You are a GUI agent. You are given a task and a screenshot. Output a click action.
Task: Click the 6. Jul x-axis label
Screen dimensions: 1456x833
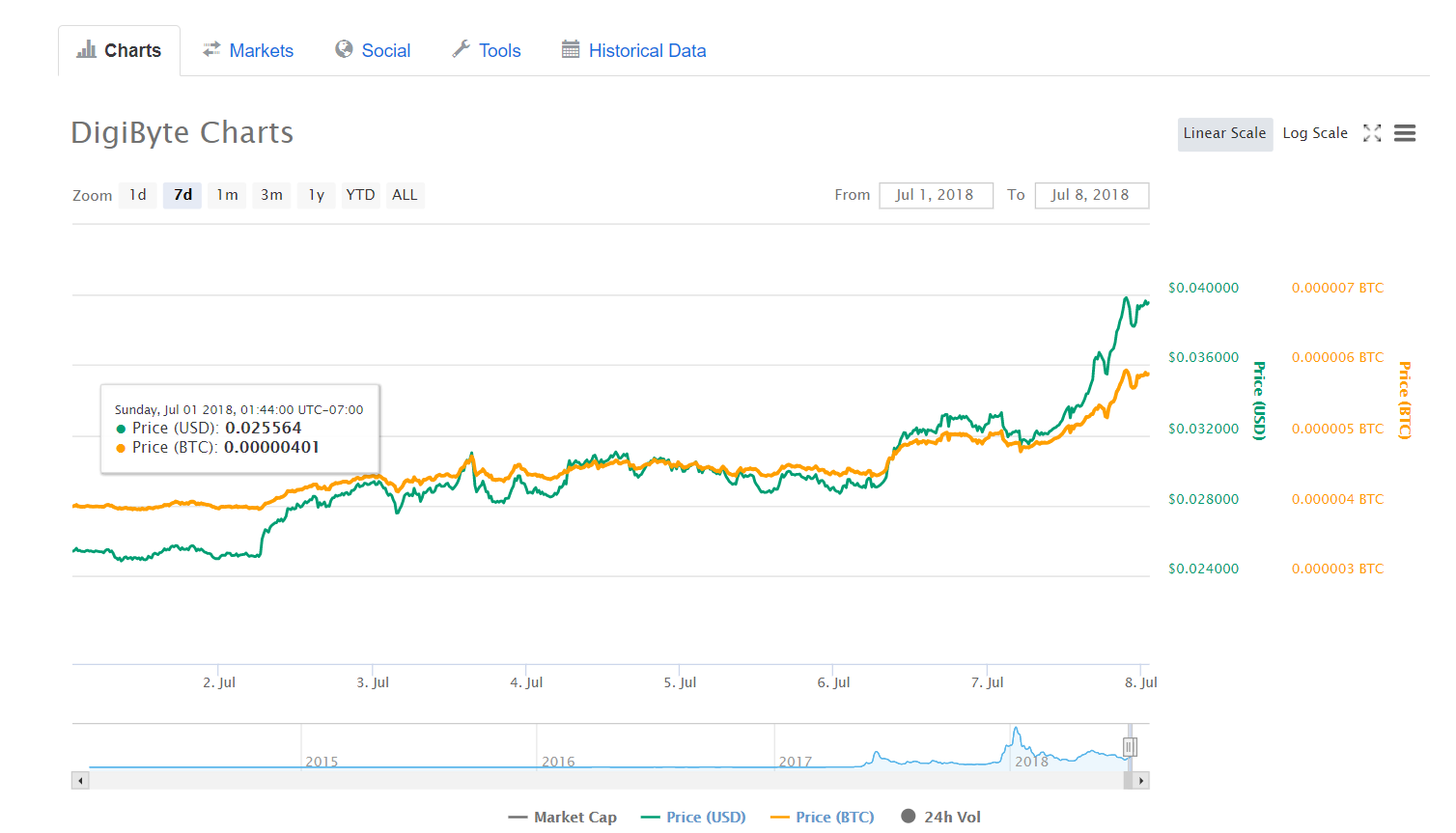pyautogui.click(x=833, y=682)
